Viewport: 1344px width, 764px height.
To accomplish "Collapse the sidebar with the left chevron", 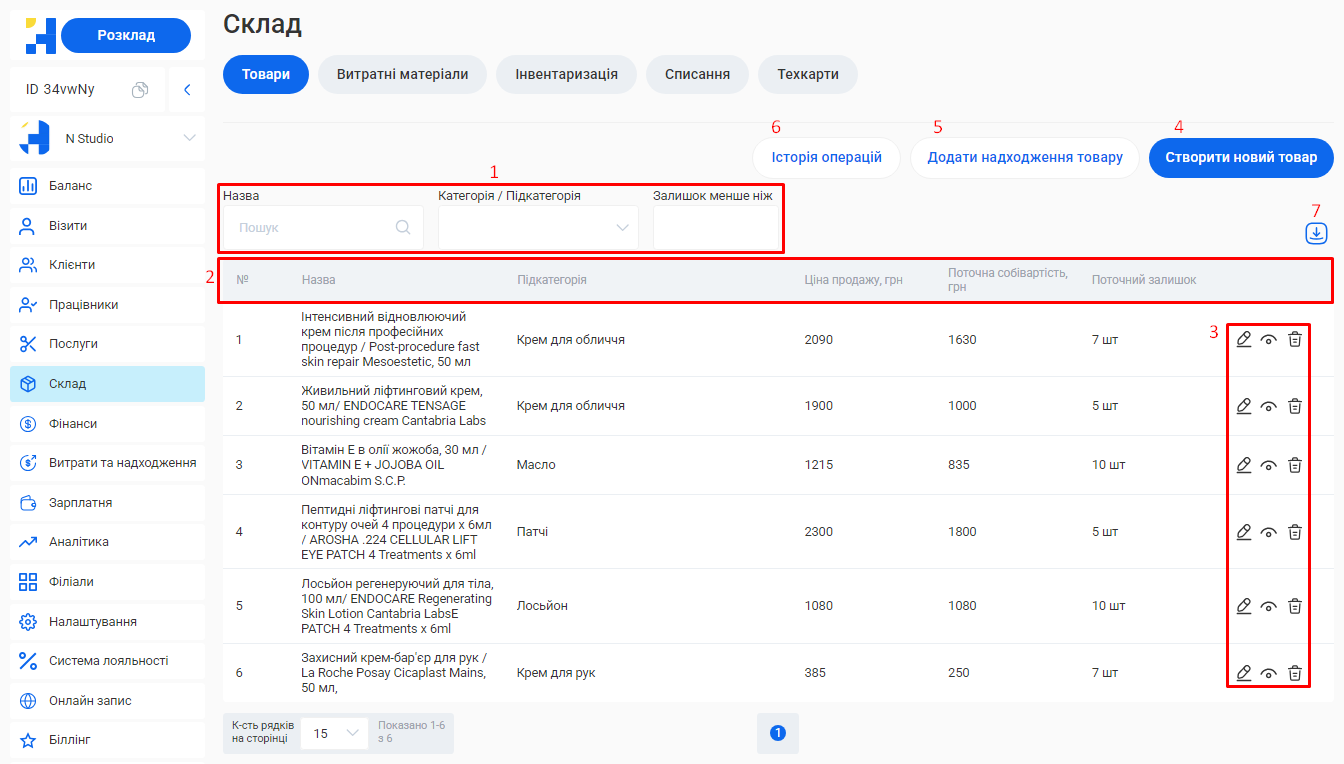I will tap(187, 90).
